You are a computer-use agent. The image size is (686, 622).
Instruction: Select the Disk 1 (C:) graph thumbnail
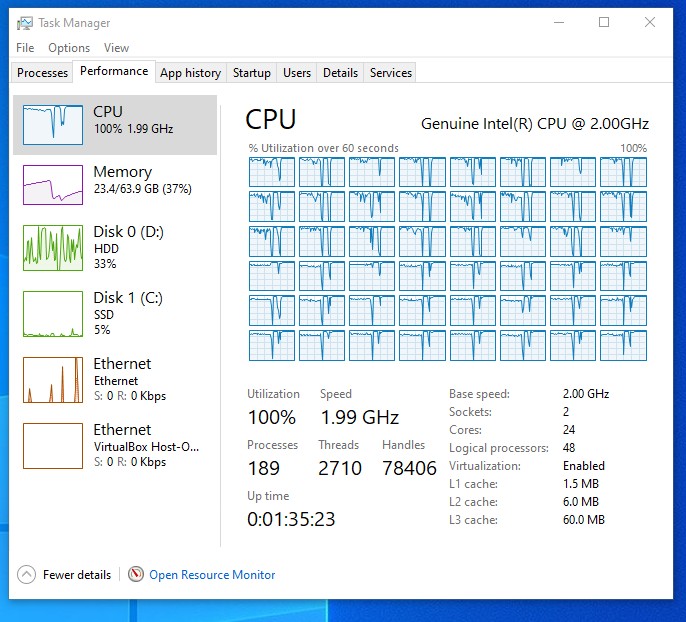(x=53, y=314)
